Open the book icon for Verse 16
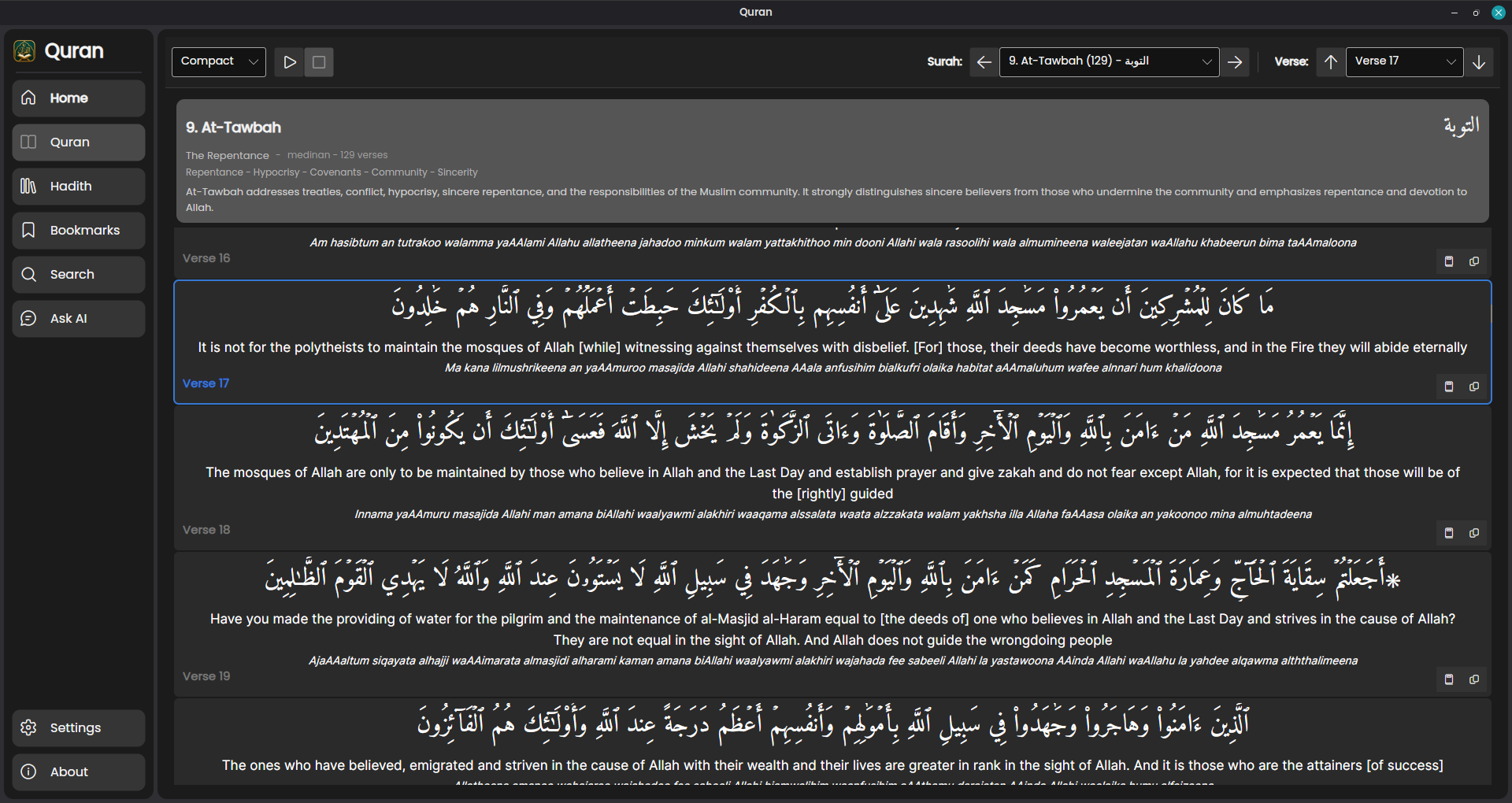Image resolution: width=1512 pixels, height=803 pixels. (x=1449, y=261)
